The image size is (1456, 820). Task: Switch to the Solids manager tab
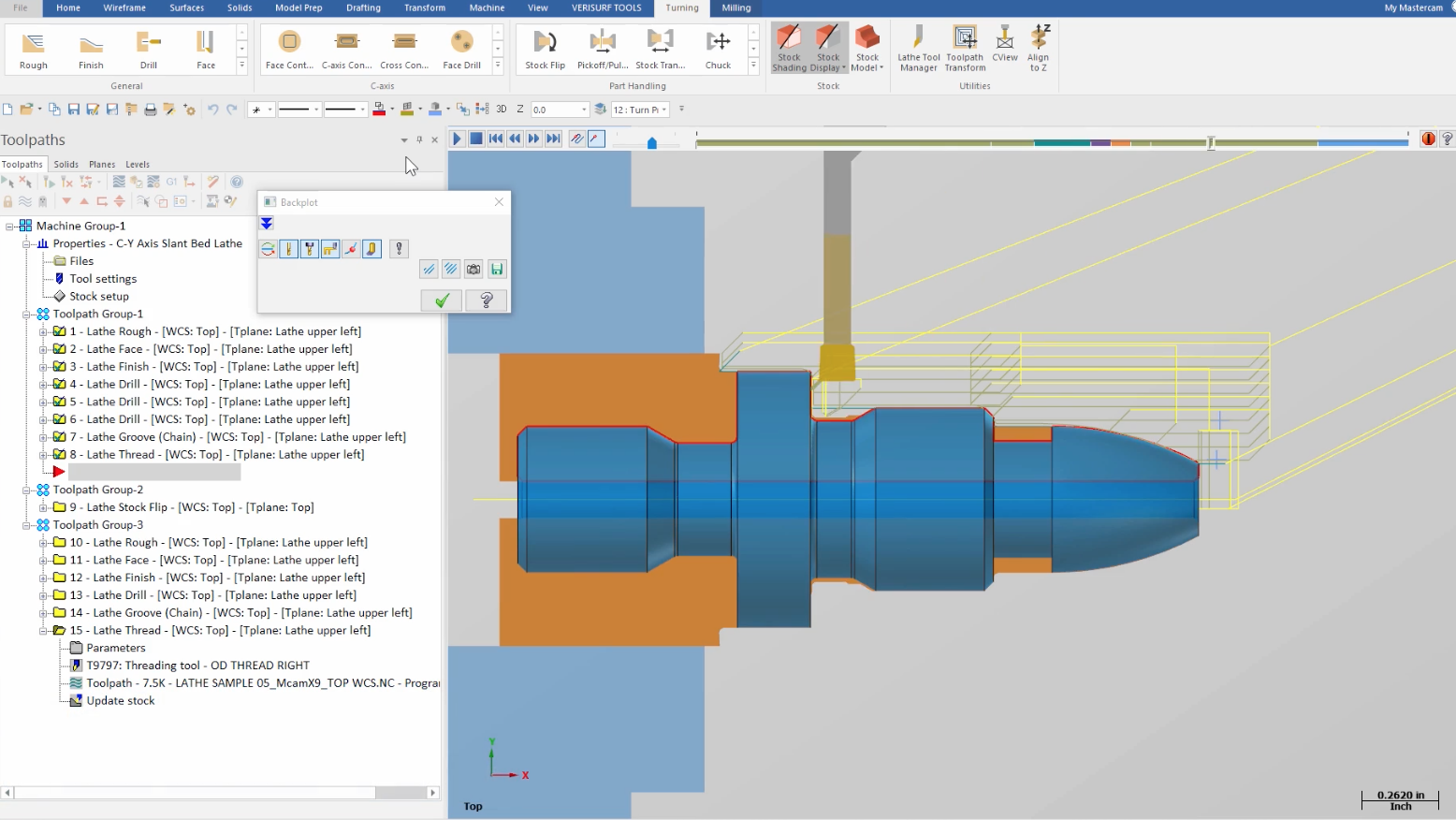(x=66, y=165)
